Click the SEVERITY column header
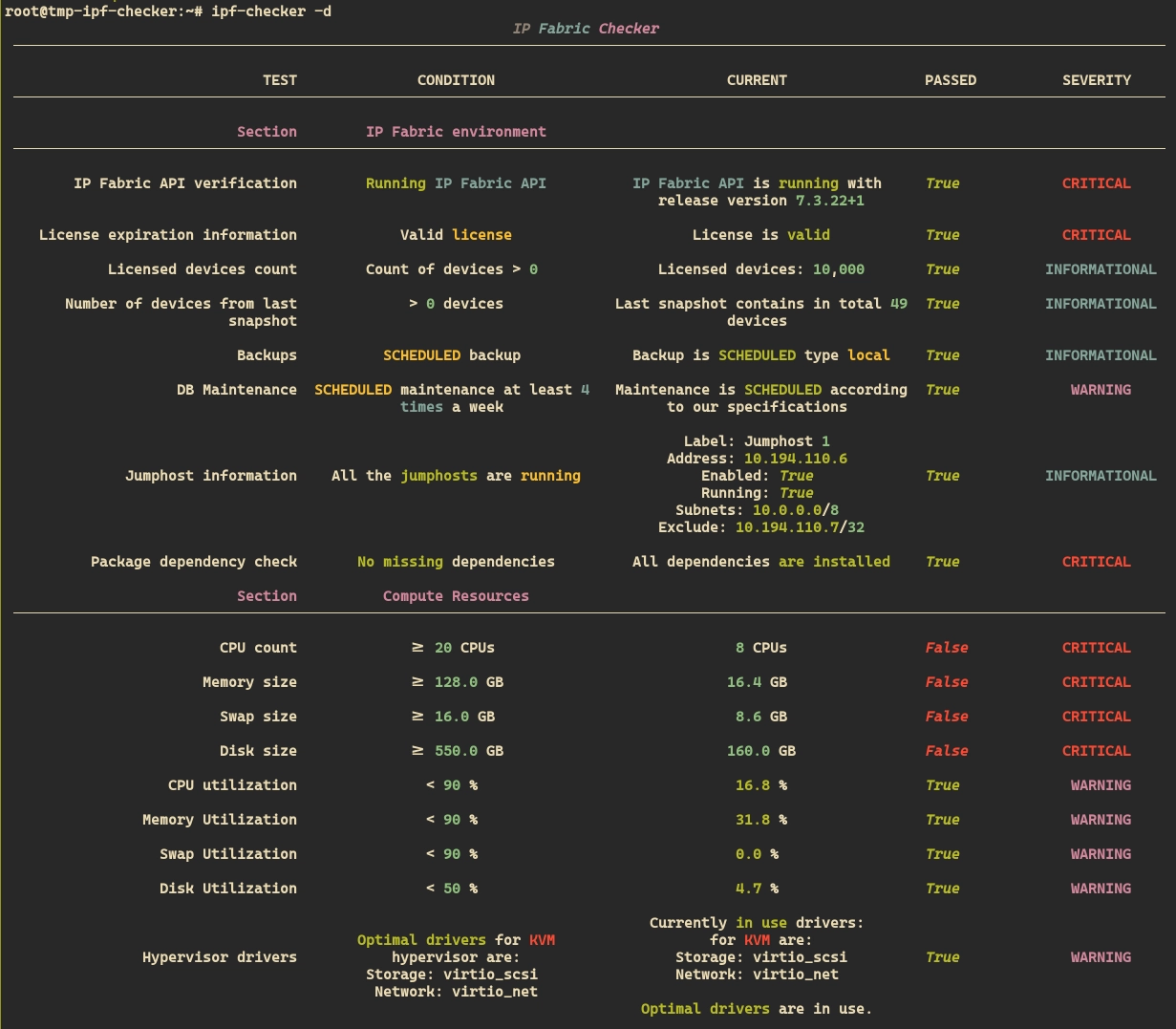 (x=1096, y=80)
